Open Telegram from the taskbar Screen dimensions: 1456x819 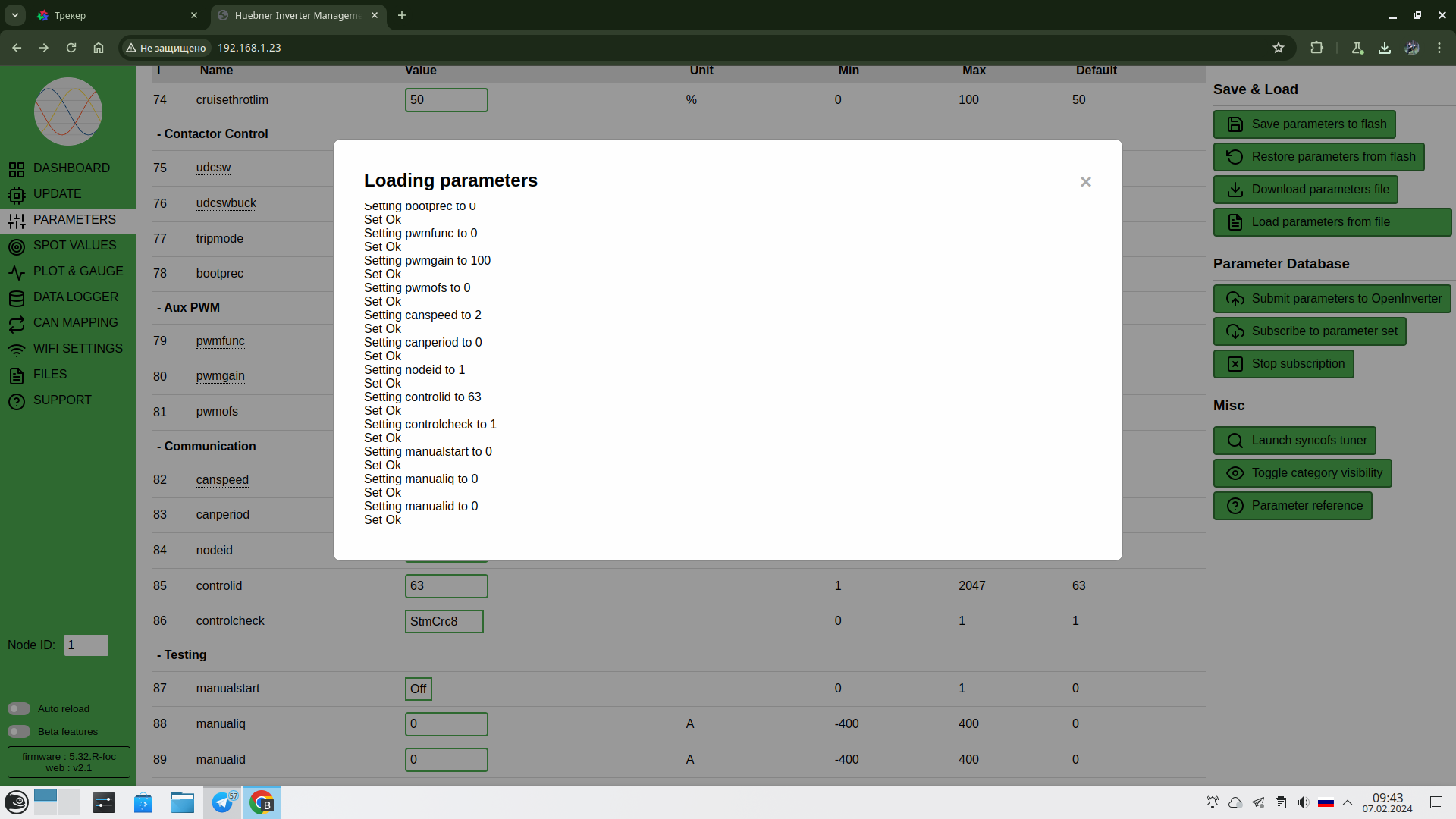223,802
